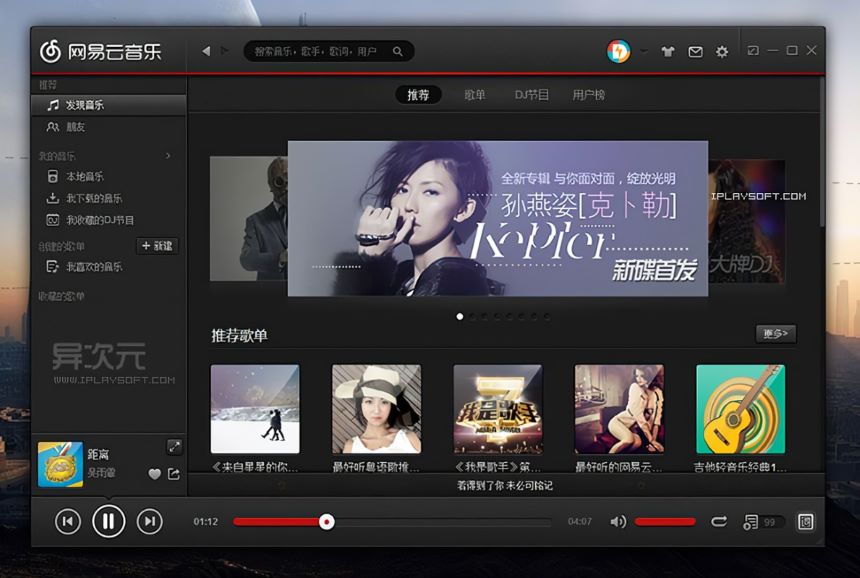This screenshot has height=578, width=860.
Task: Toggle the loop playback mode icon
Action: pyautogui.click(x=719, y=522)
